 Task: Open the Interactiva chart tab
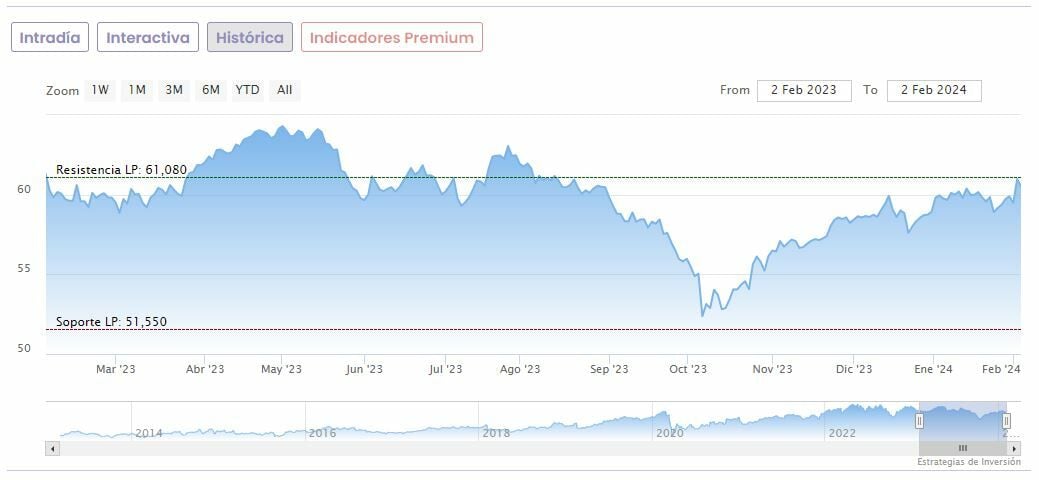click(148, 38)
